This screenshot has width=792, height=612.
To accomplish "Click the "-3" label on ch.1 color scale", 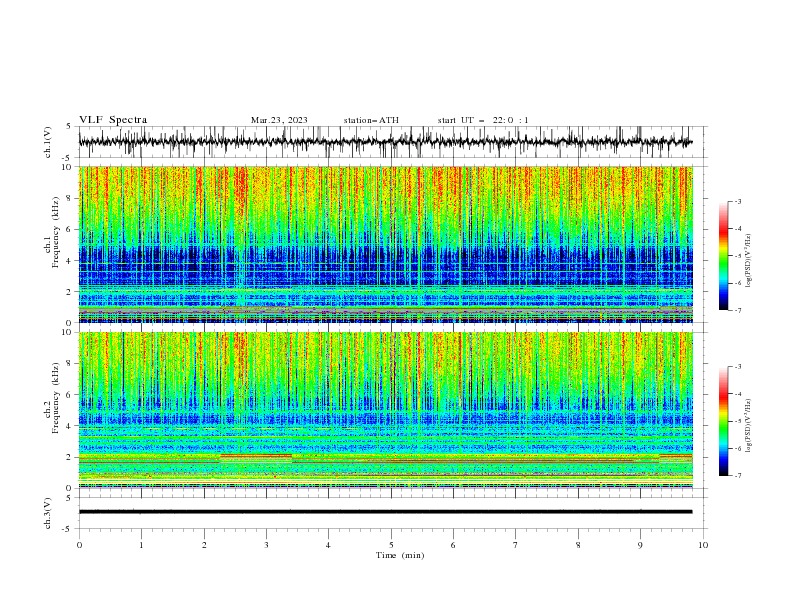I will pyautogui.click(x=738, y=201).
